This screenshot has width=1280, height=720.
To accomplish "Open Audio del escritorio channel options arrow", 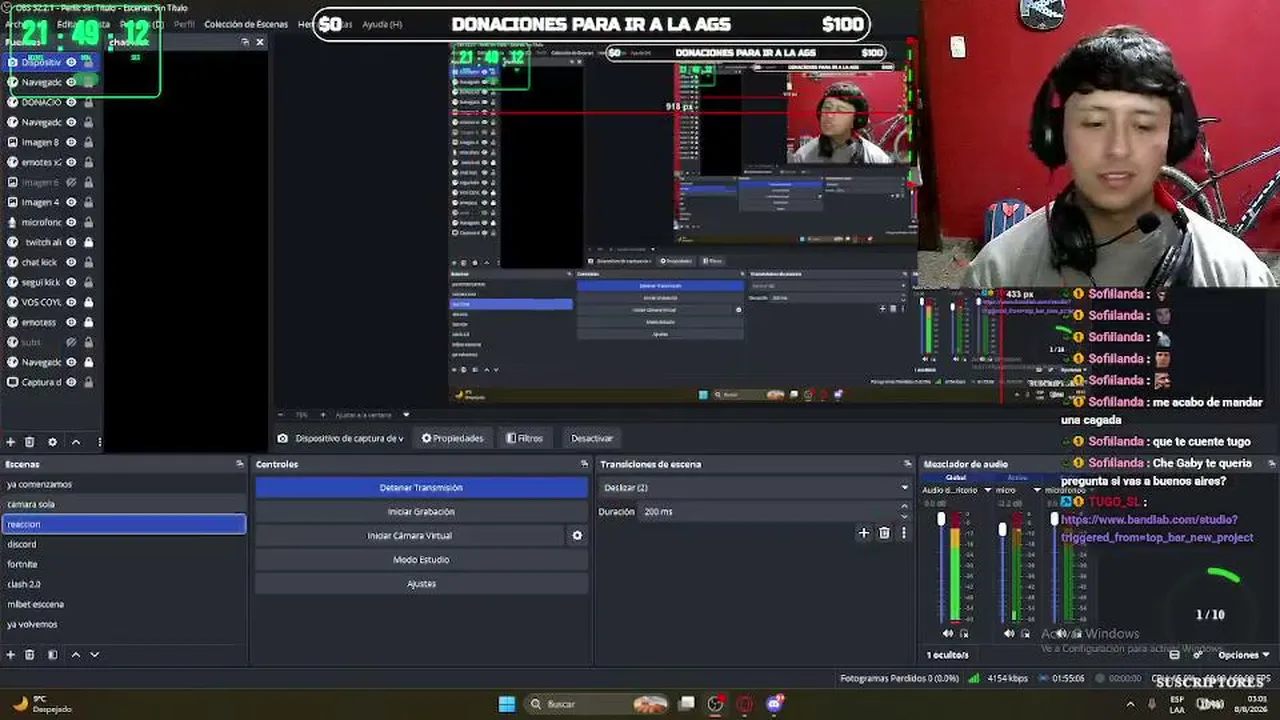I will pyautogui.click(x=988, y=491).
